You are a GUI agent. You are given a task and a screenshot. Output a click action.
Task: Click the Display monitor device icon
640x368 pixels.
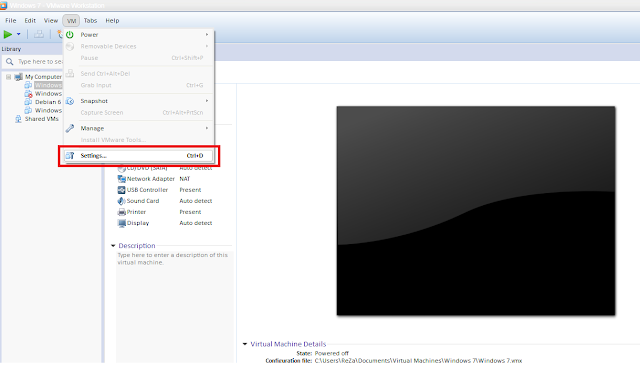click(x=121, y=223)
